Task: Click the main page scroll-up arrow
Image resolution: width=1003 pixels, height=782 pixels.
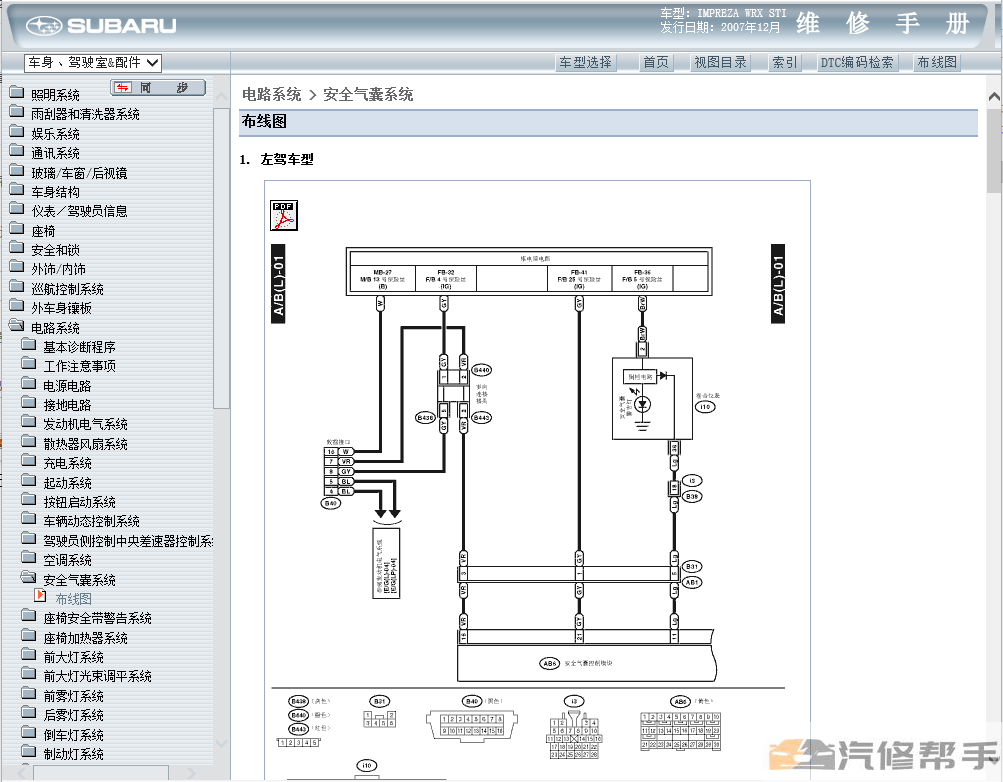Action: tap(995, 97)
